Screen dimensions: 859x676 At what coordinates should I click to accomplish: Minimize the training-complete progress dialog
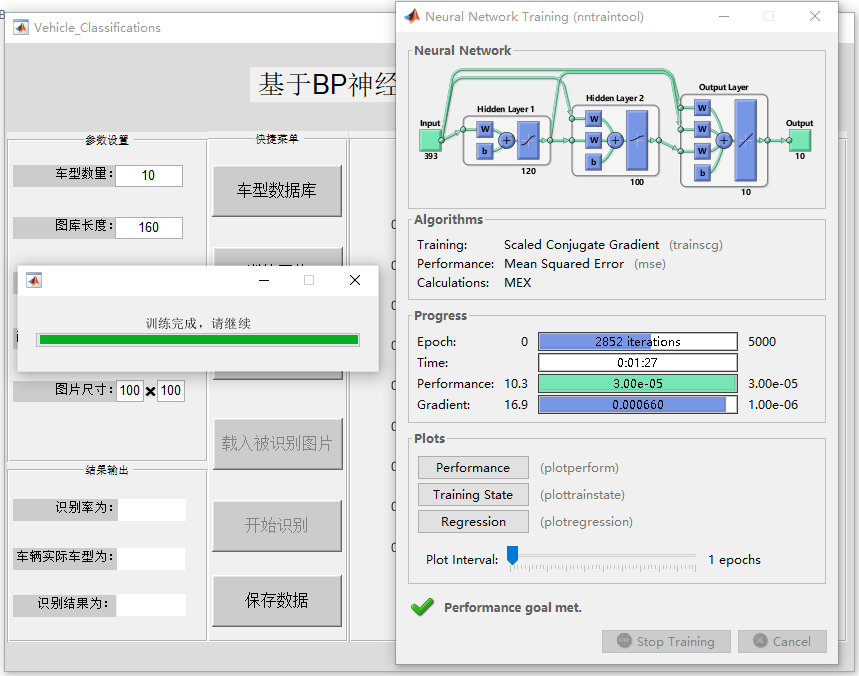[264, 280]
